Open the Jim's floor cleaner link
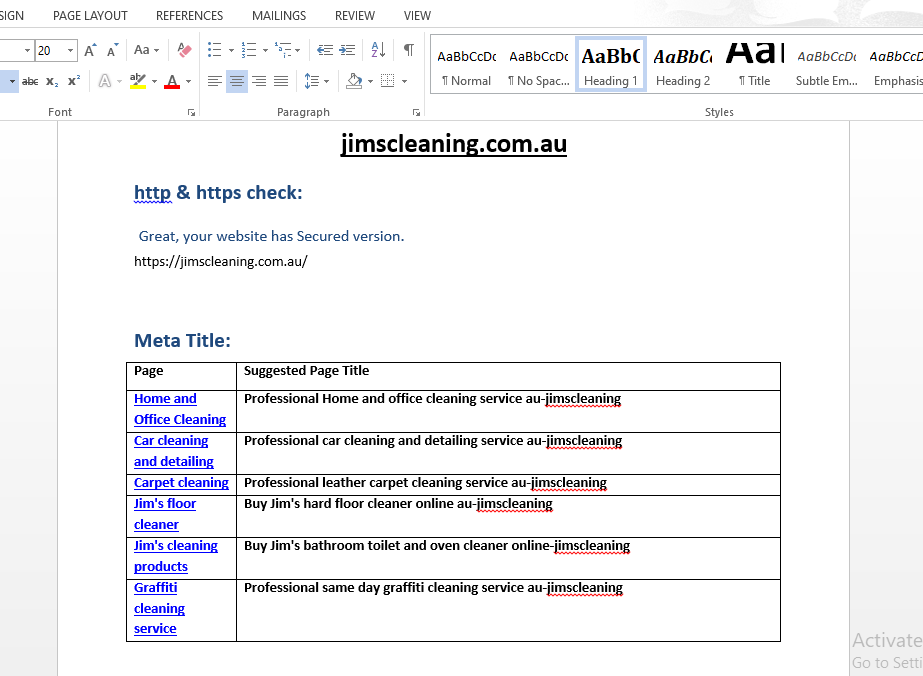The image size is (923, 676). point(165,514)
